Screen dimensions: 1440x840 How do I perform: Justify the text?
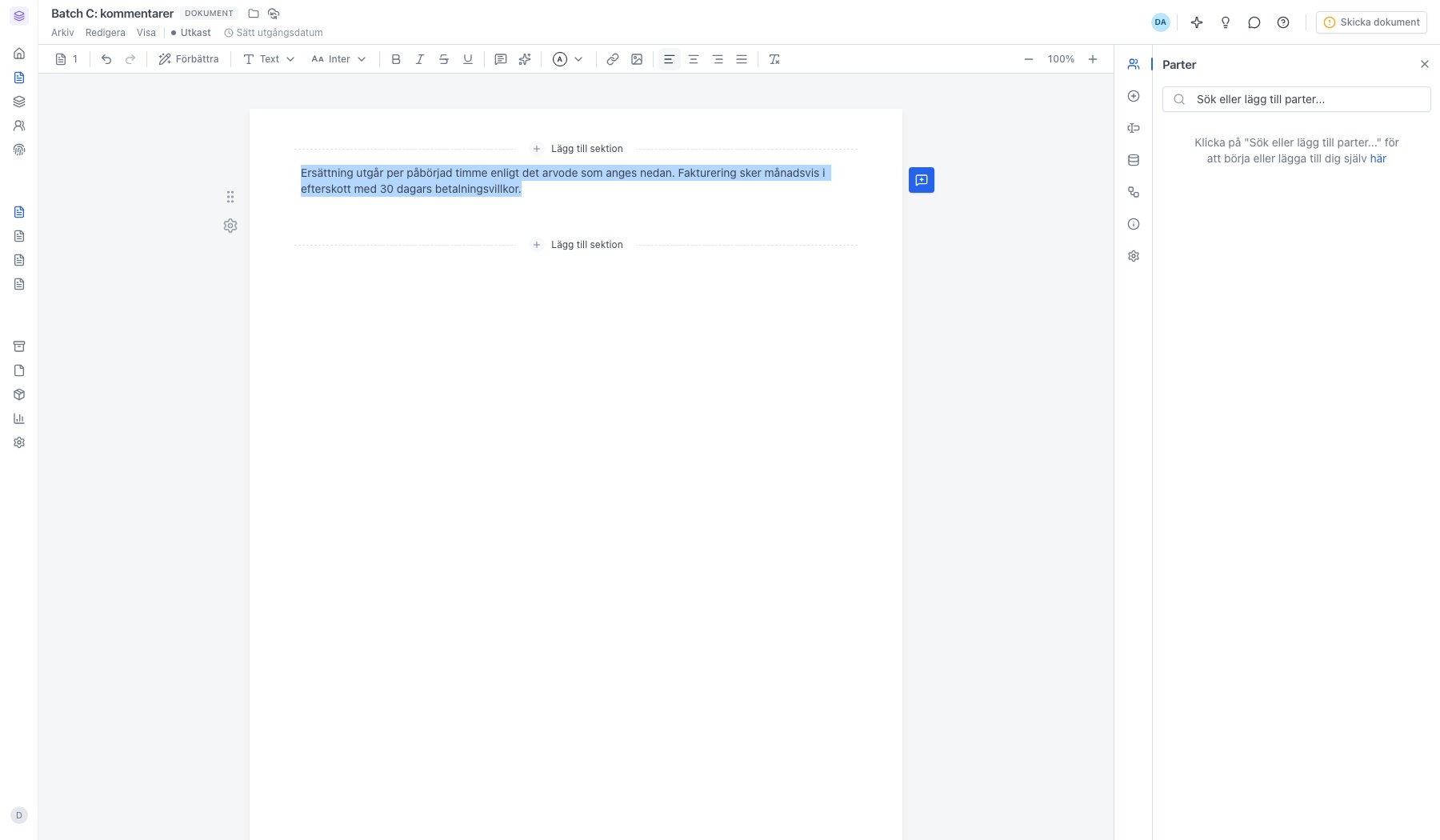click(742, 59)
